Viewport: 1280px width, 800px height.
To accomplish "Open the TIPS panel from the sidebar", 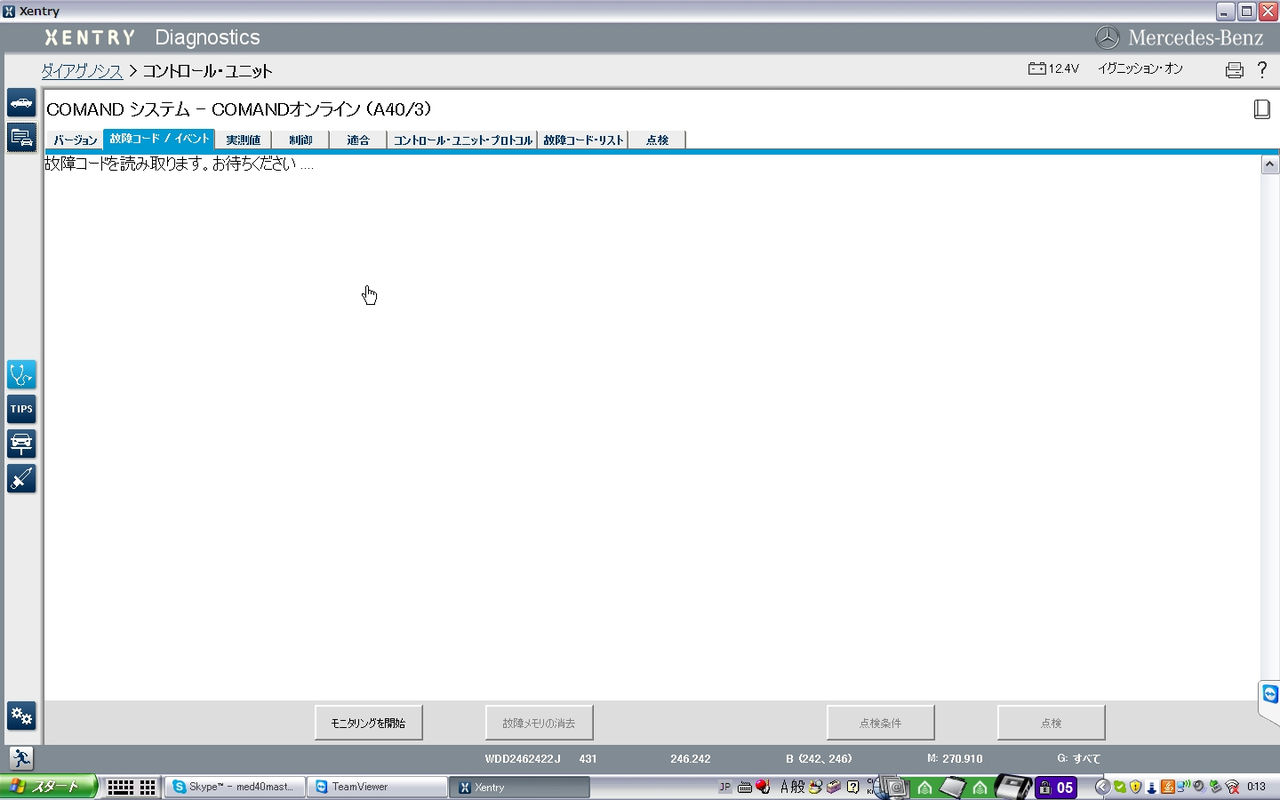I will point(21,408).
